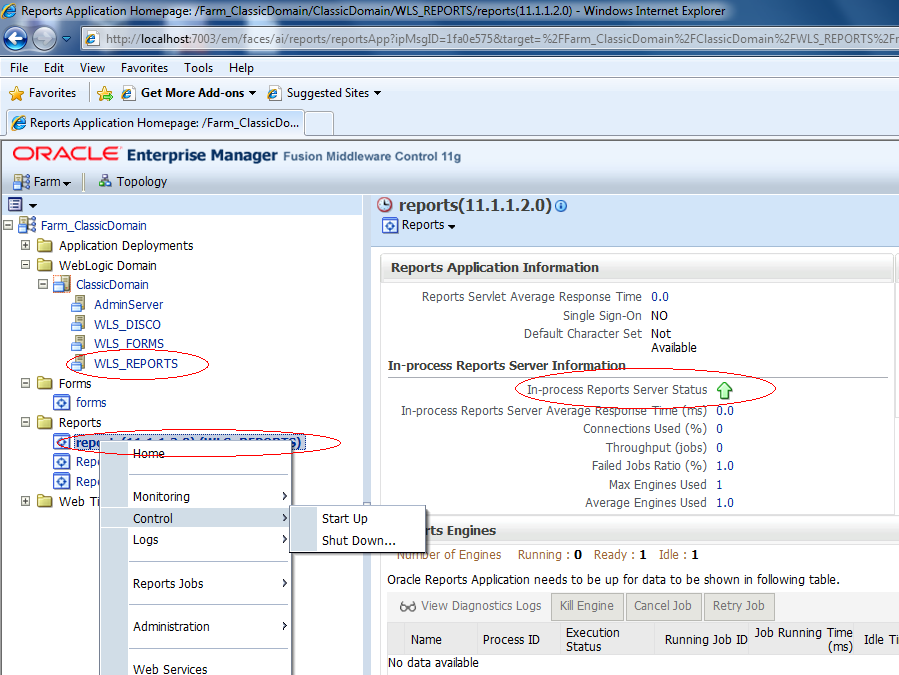Select the Reports Application Homepage tab
899x675 pixels.
155,123
